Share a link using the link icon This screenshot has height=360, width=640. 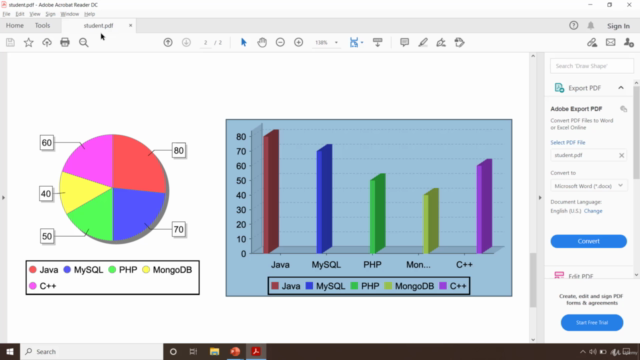(x=592, y=42)
